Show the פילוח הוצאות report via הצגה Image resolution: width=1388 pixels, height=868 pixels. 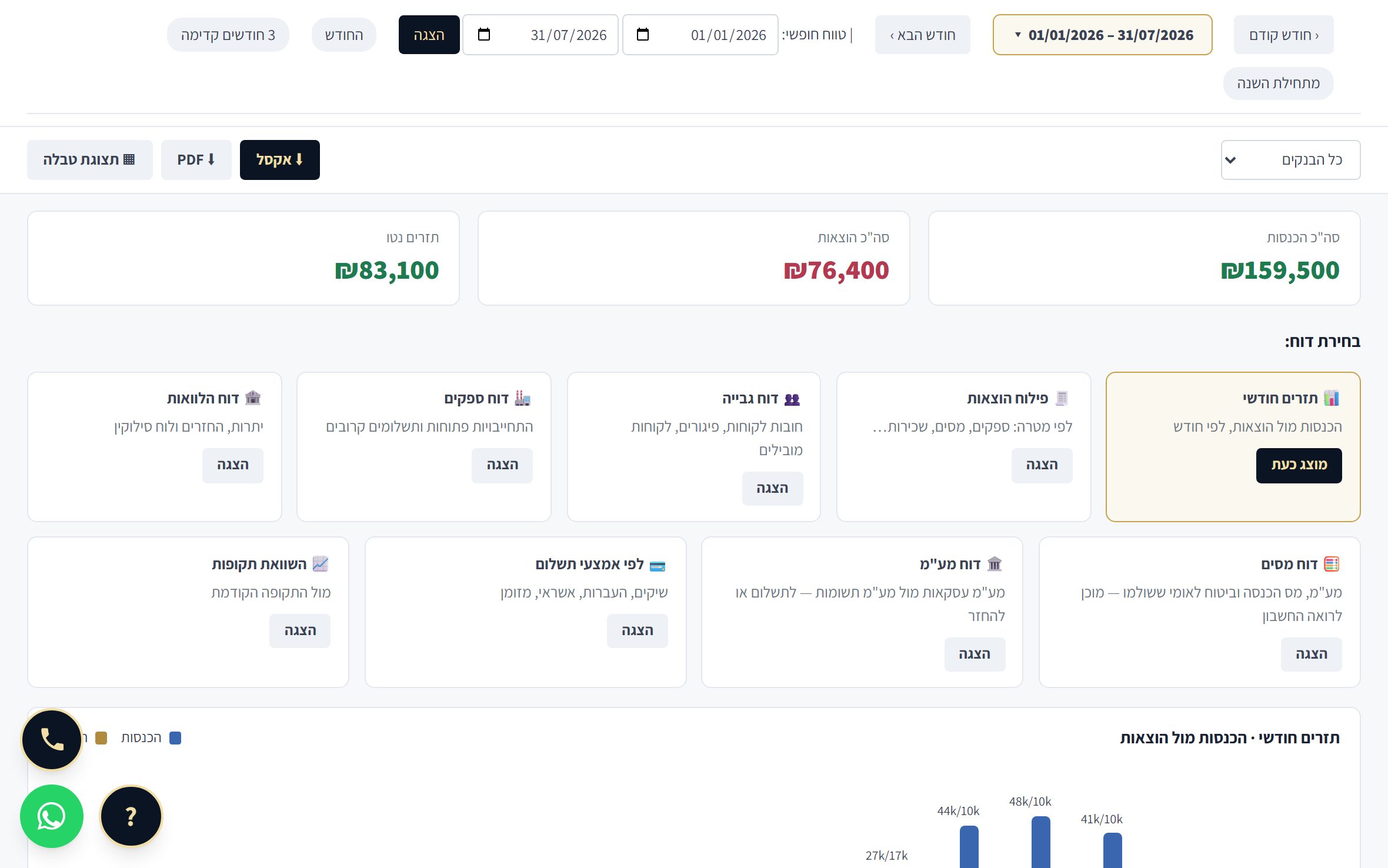tap(1042, 466)
